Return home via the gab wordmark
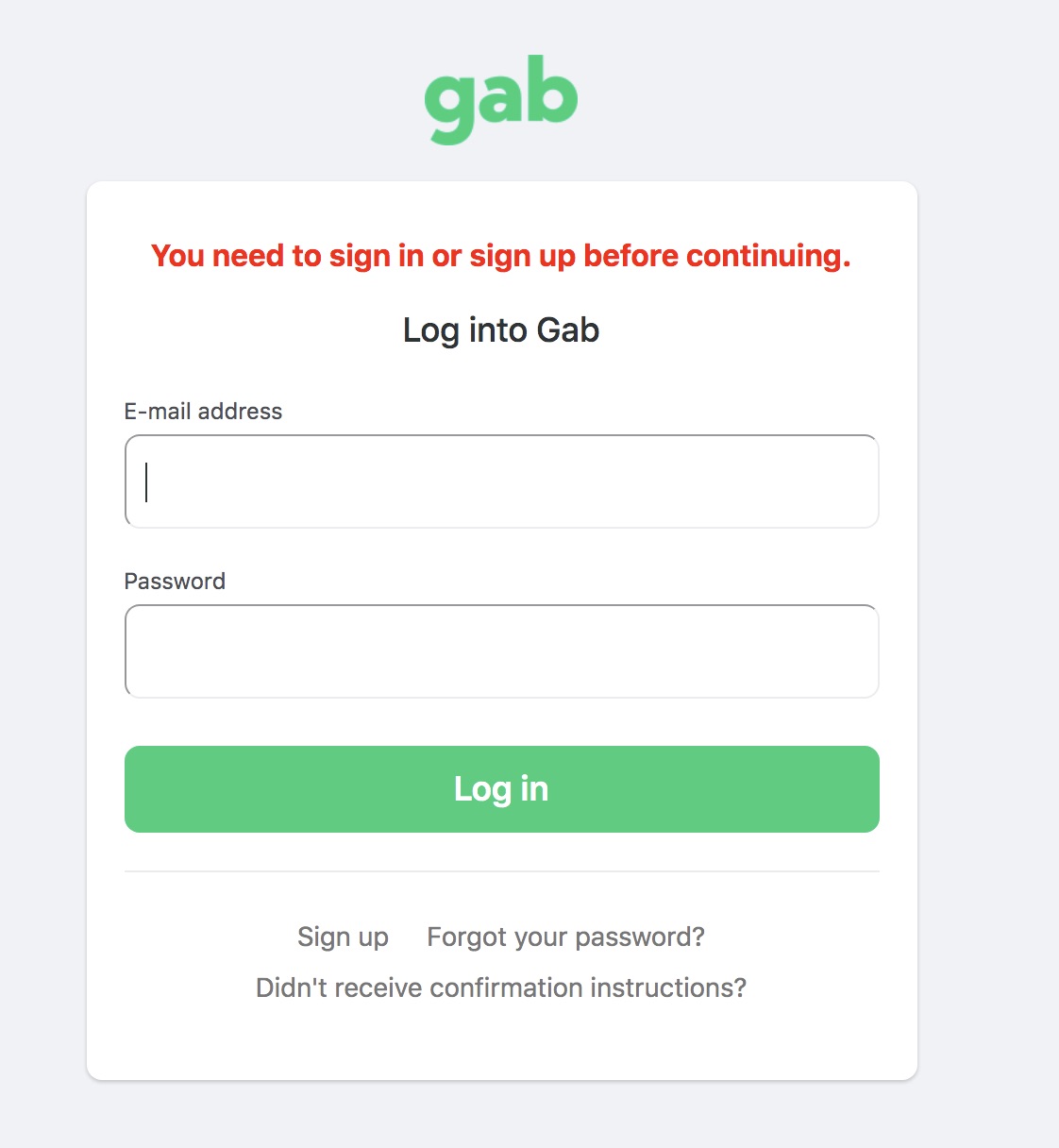The width and height of the screenshot is (1059, 1148). coord(501,98)
